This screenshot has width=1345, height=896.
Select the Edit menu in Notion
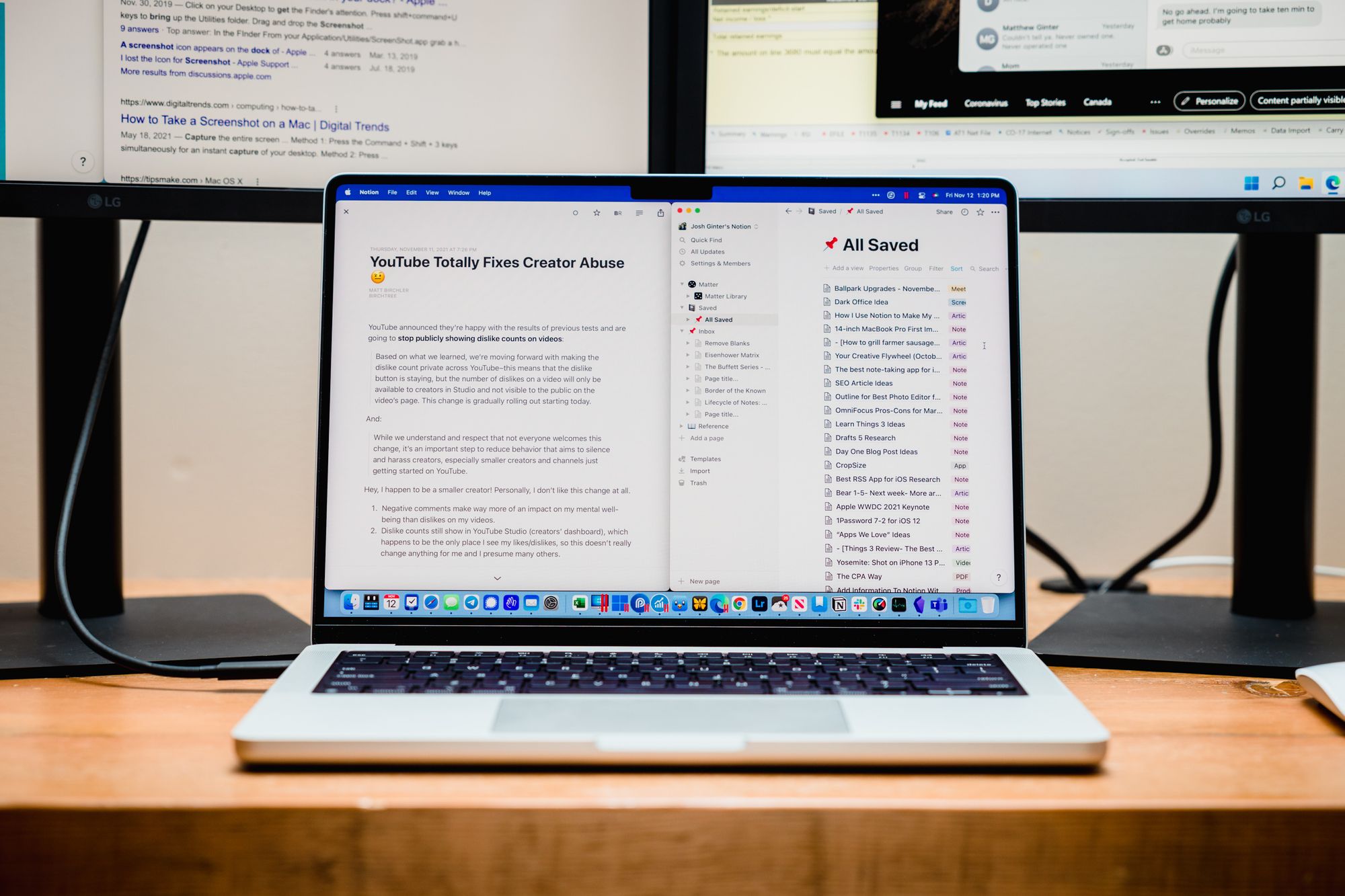[x=411, y=192]
